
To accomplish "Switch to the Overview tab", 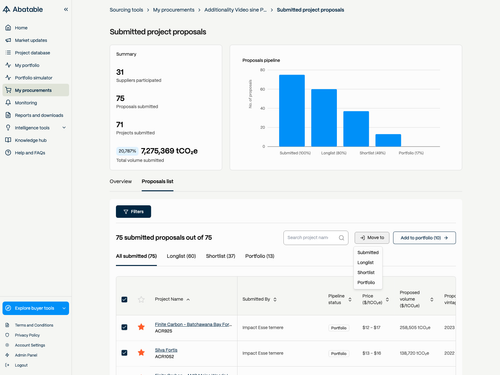I will 121,181.
